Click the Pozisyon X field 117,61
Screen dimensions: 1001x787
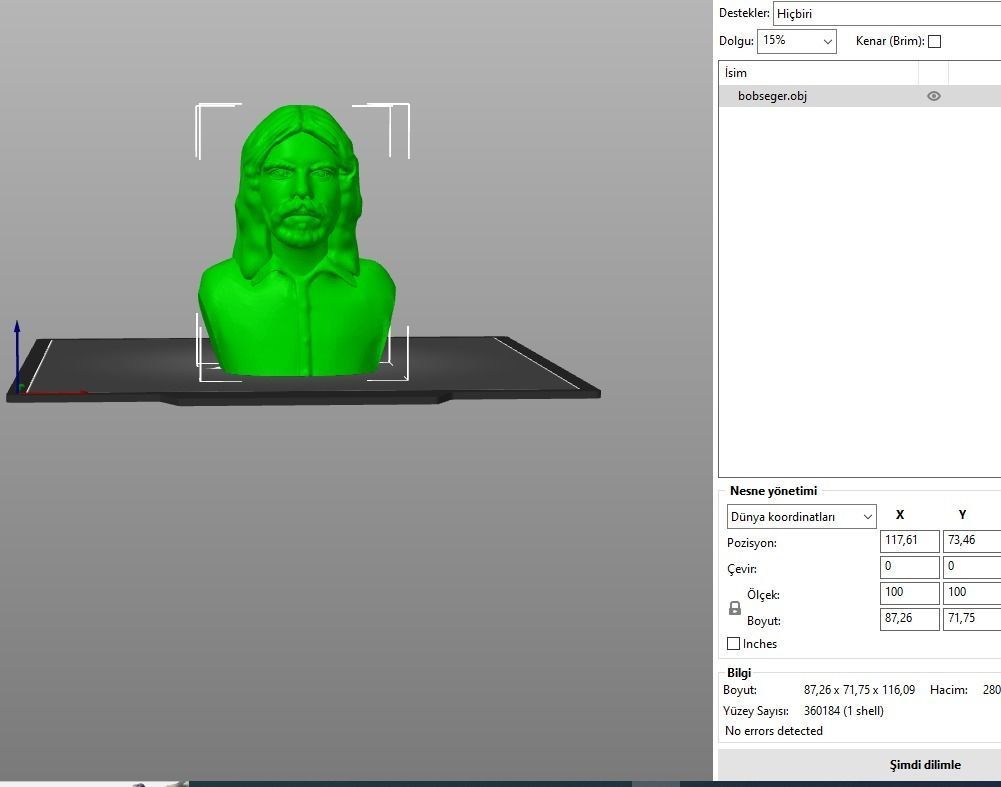coord(910,541)
